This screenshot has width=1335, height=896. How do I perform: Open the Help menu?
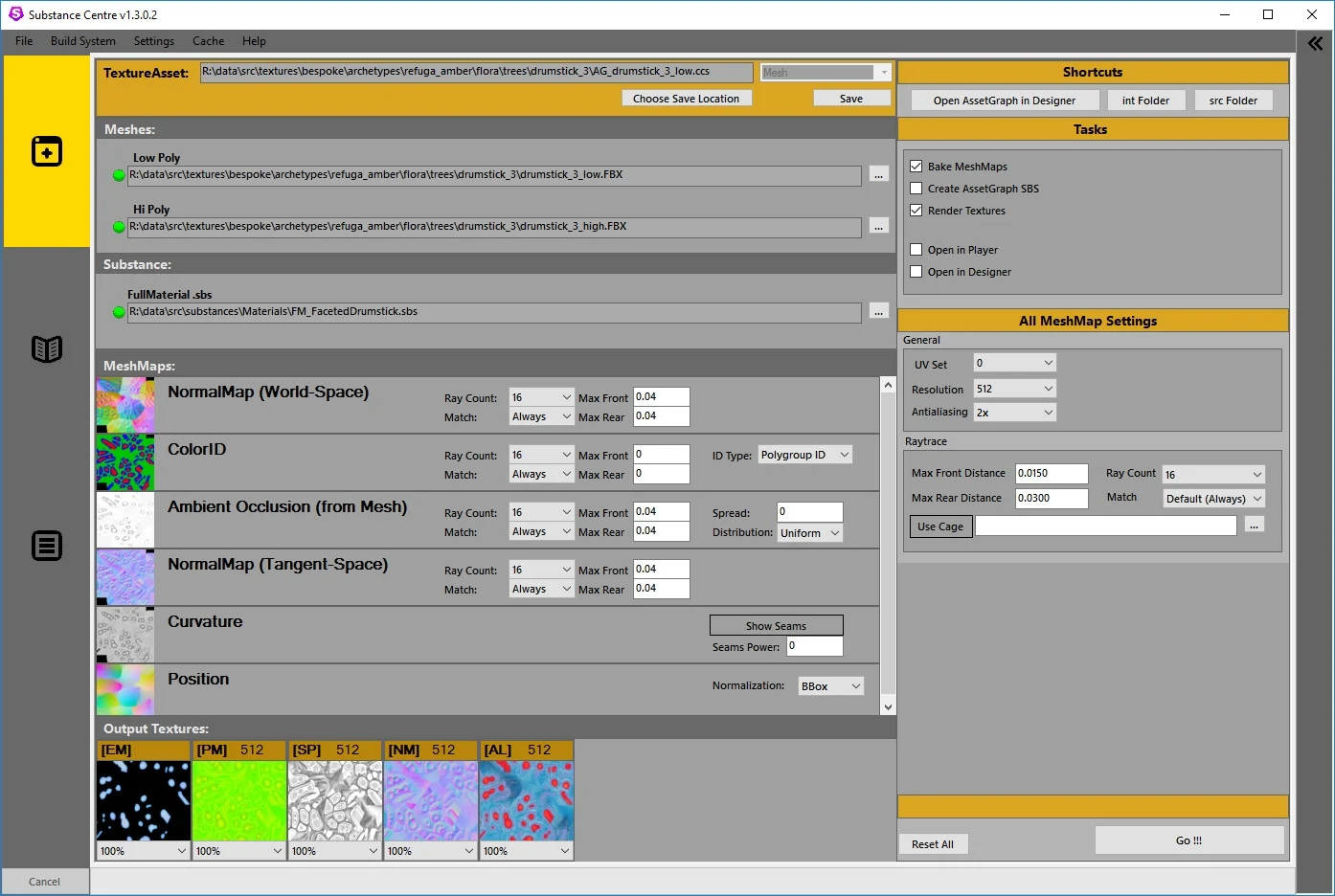254,41
